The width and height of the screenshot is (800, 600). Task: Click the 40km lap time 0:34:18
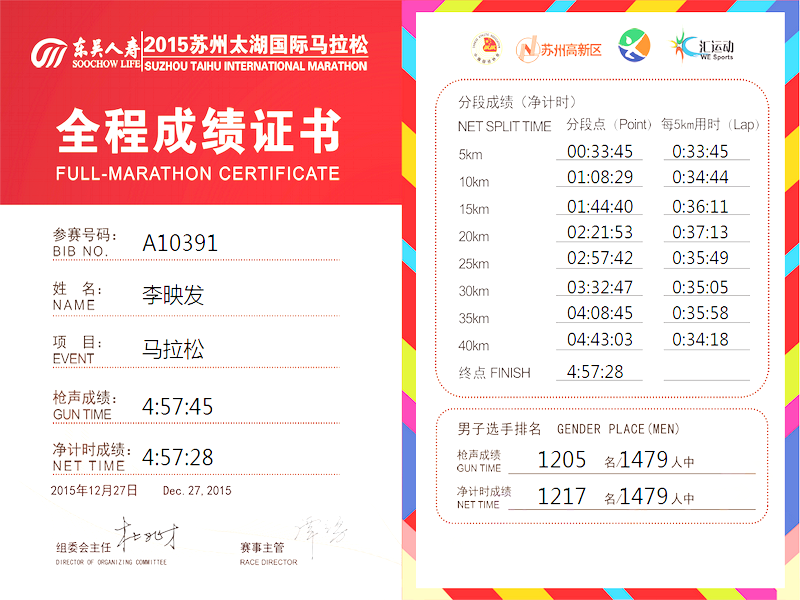click(x=700, y=339)
